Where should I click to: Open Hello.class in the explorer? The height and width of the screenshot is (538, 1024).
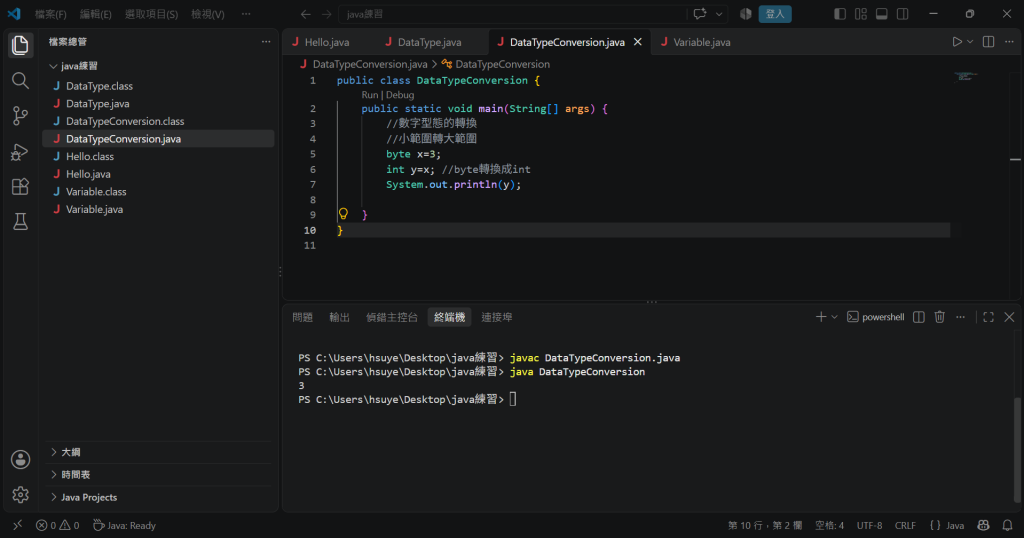point(89,156)
